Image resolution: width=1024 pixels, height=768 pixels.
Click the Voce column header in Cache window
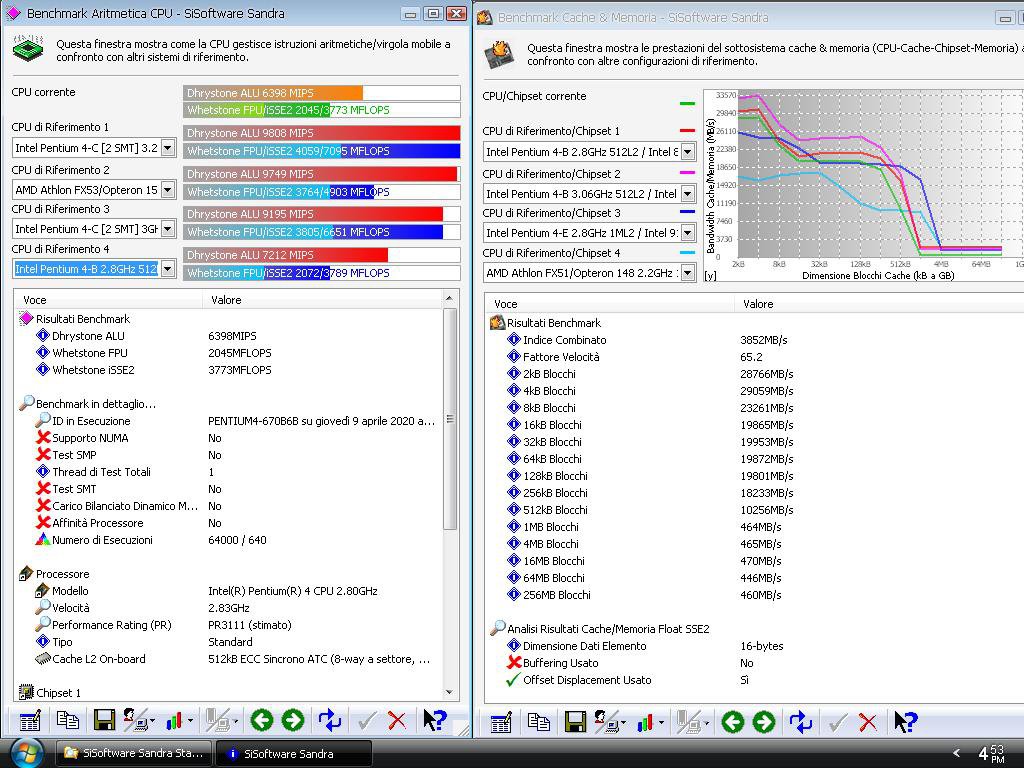click(506, 304)
